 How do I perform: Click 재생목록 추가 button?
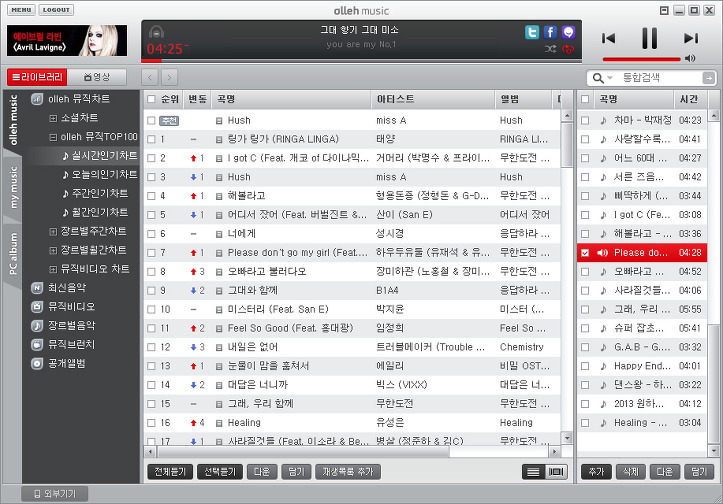click(348, 472)
